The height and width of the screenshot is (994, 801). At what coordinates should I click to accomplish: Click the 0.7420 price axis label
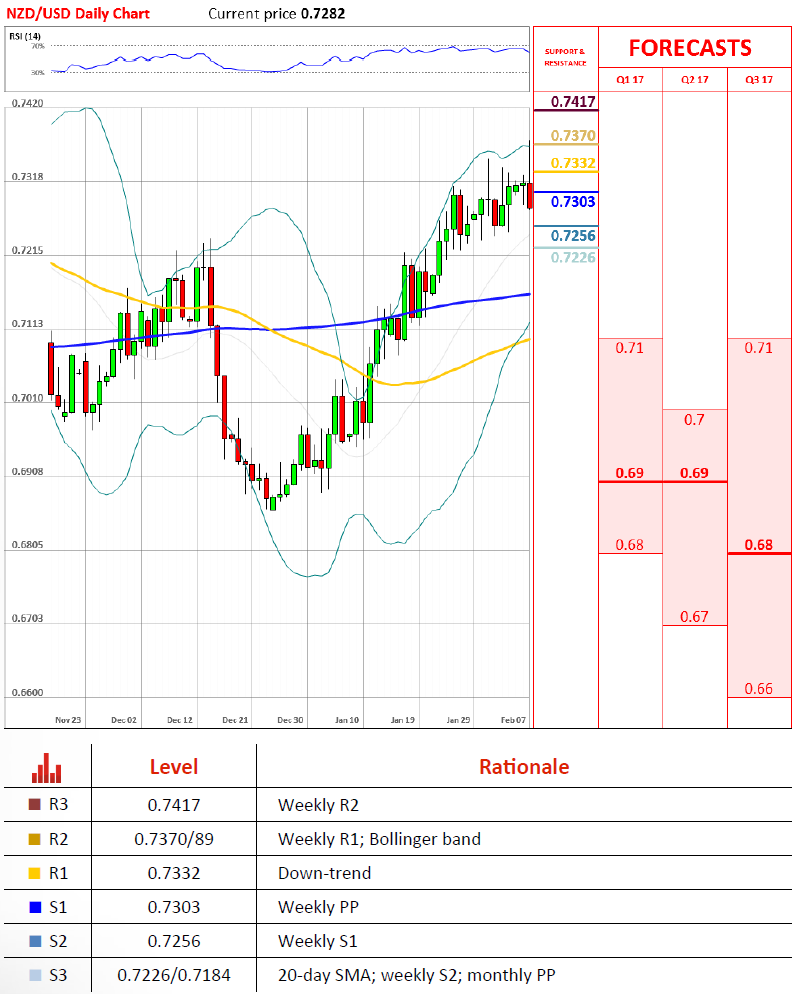tap(28, 103)
